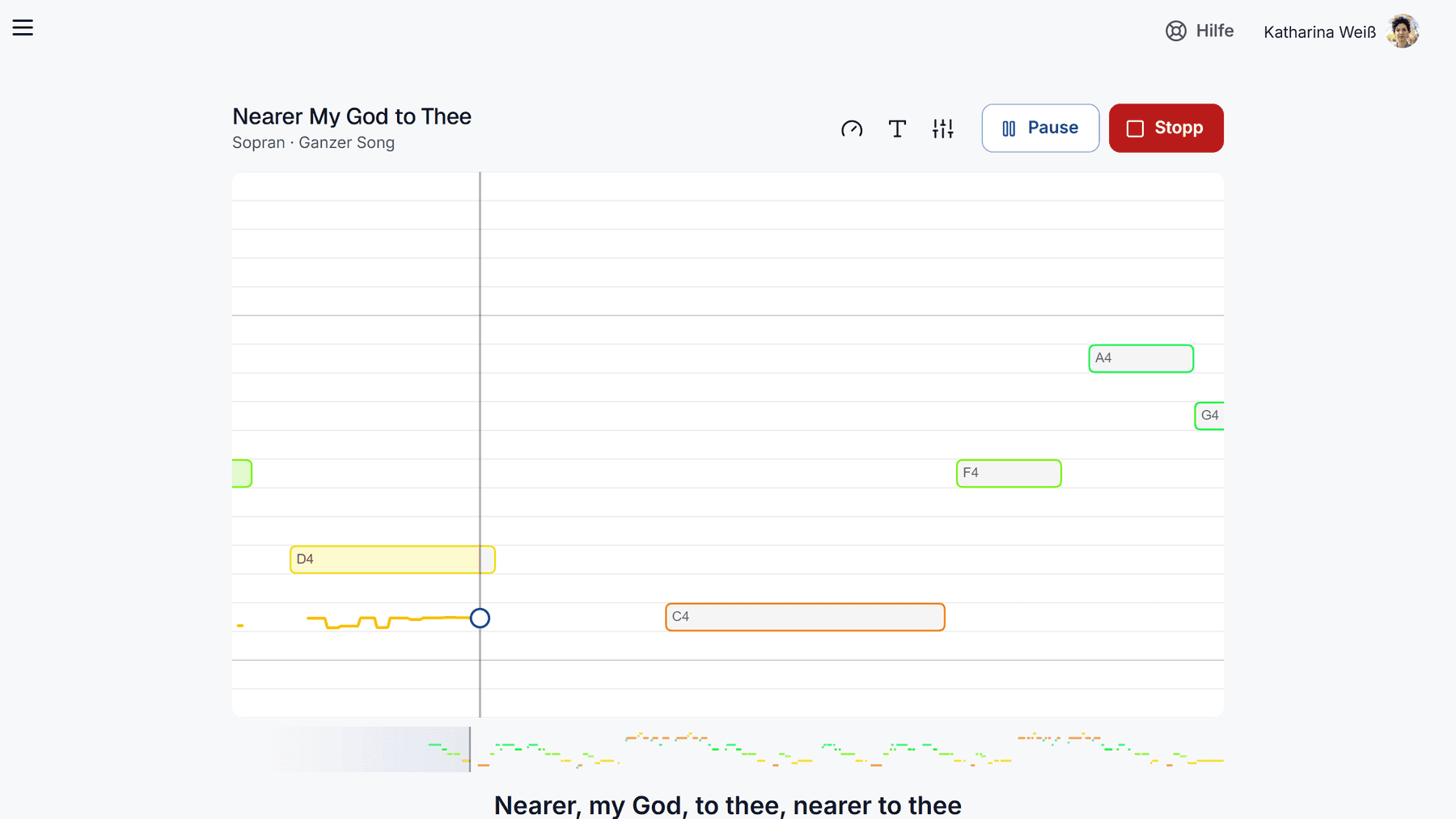This screenshot has width=1456, height=819.
Task: Stop the practice session
Action: [x=1166, y=128]
